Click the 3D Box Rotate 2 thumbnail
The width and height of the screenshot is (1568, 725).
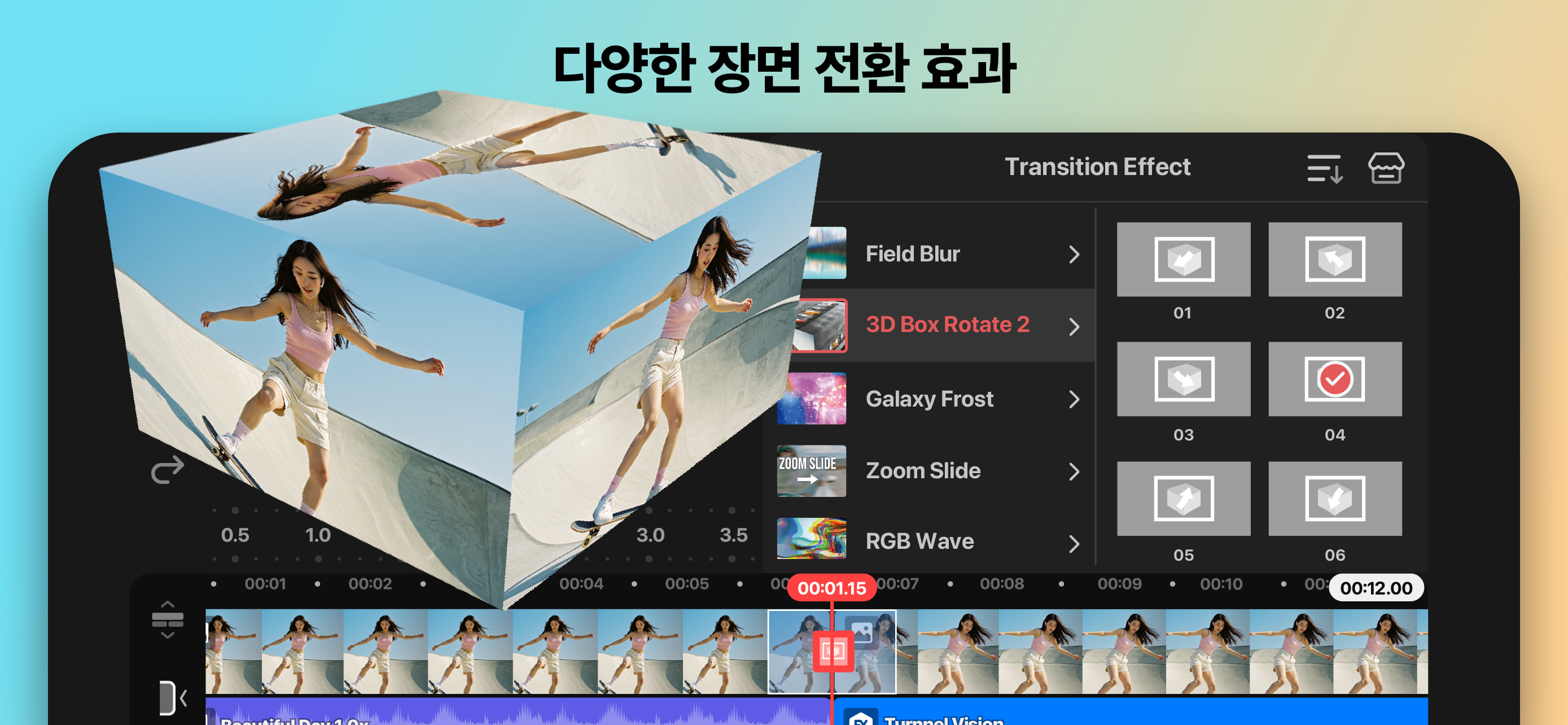coord(821,325)
